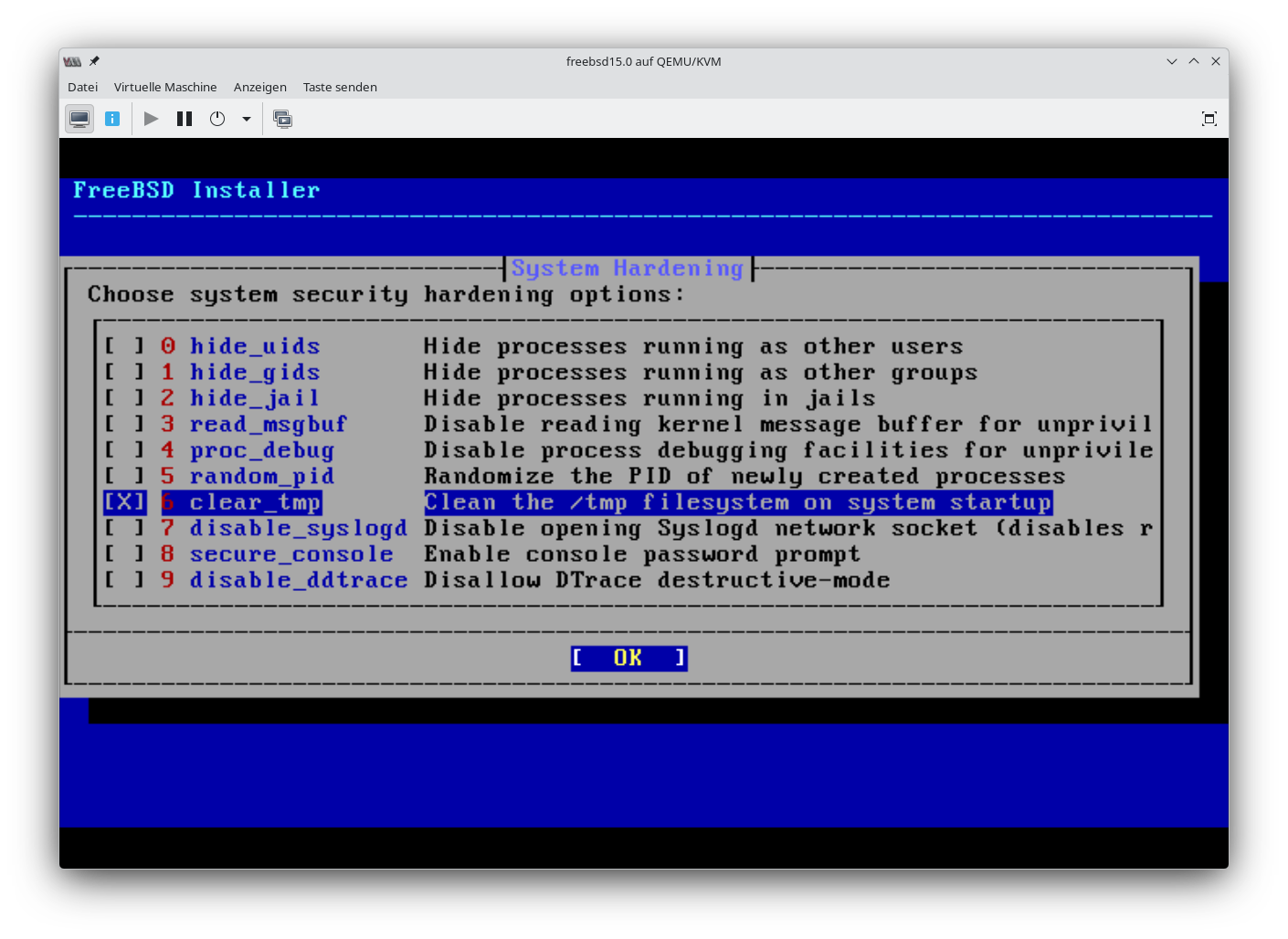The width and height of the screenshot is (1288, 939).
Task: Click the pin icon in title bar
Action: click(94, 61)
